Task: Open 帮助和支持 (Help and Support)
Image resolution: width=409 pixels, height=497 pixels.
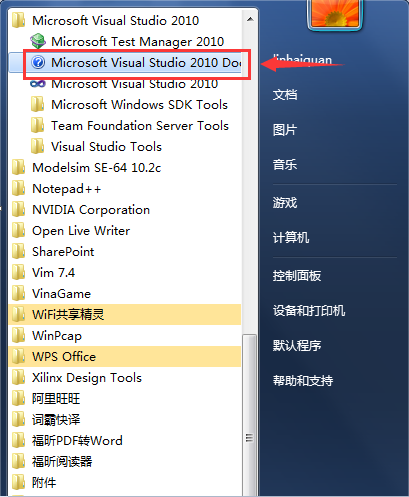Action: pyautogui.click(x=303, y=380)
